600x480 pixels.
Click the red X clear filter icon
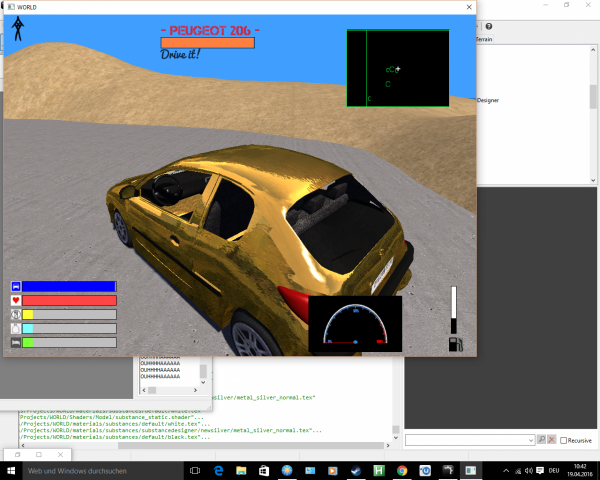pyautogui.click(x=551, y=439)
